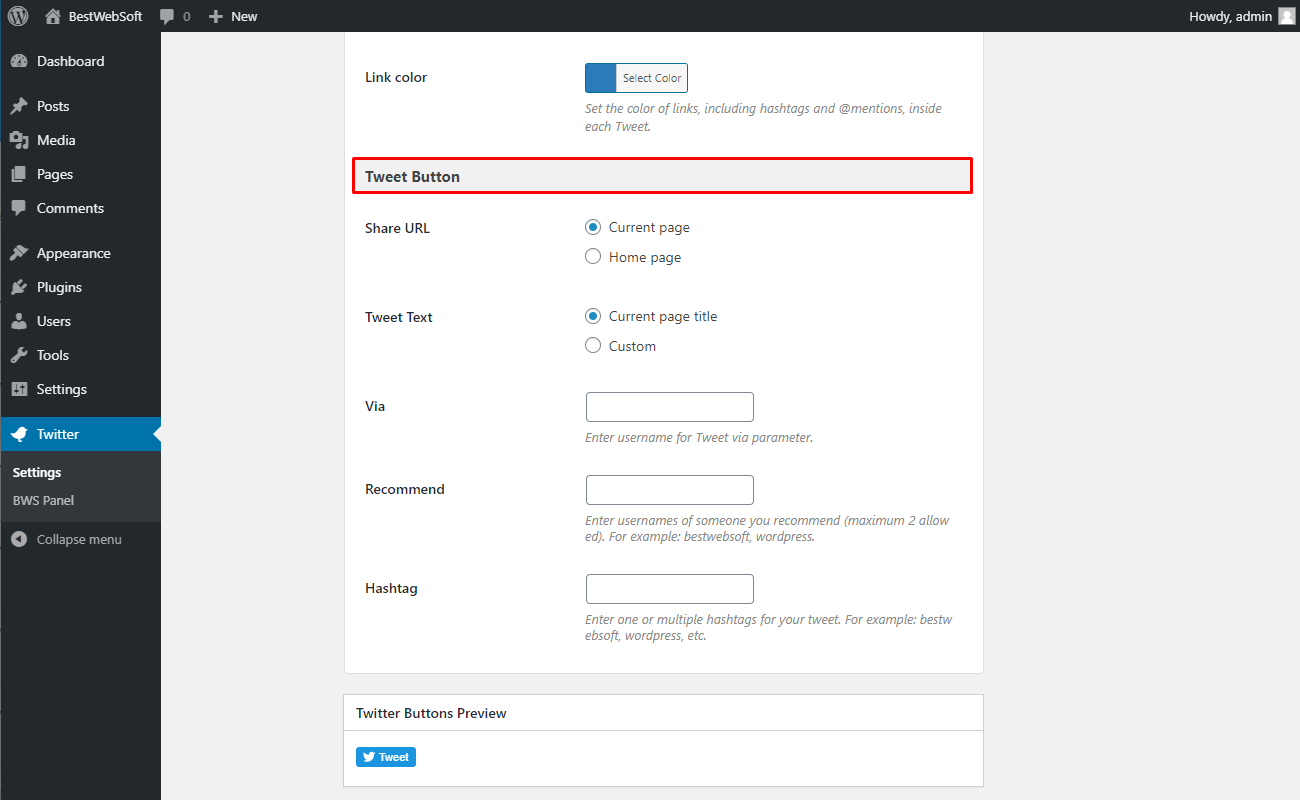
Task: Click Collapse menu text
Action: (x=79, y=539)
